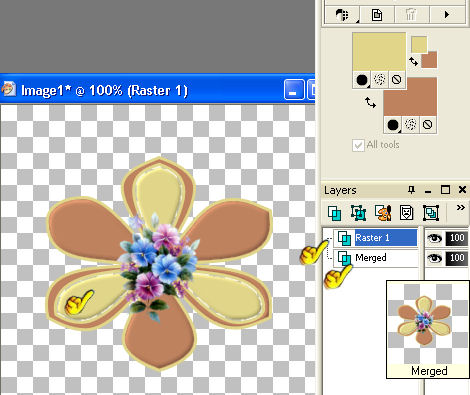Toggle foreground Texture button
This screenshot has width=470, height=395.
pyautogui.click(x=379, y=80)
